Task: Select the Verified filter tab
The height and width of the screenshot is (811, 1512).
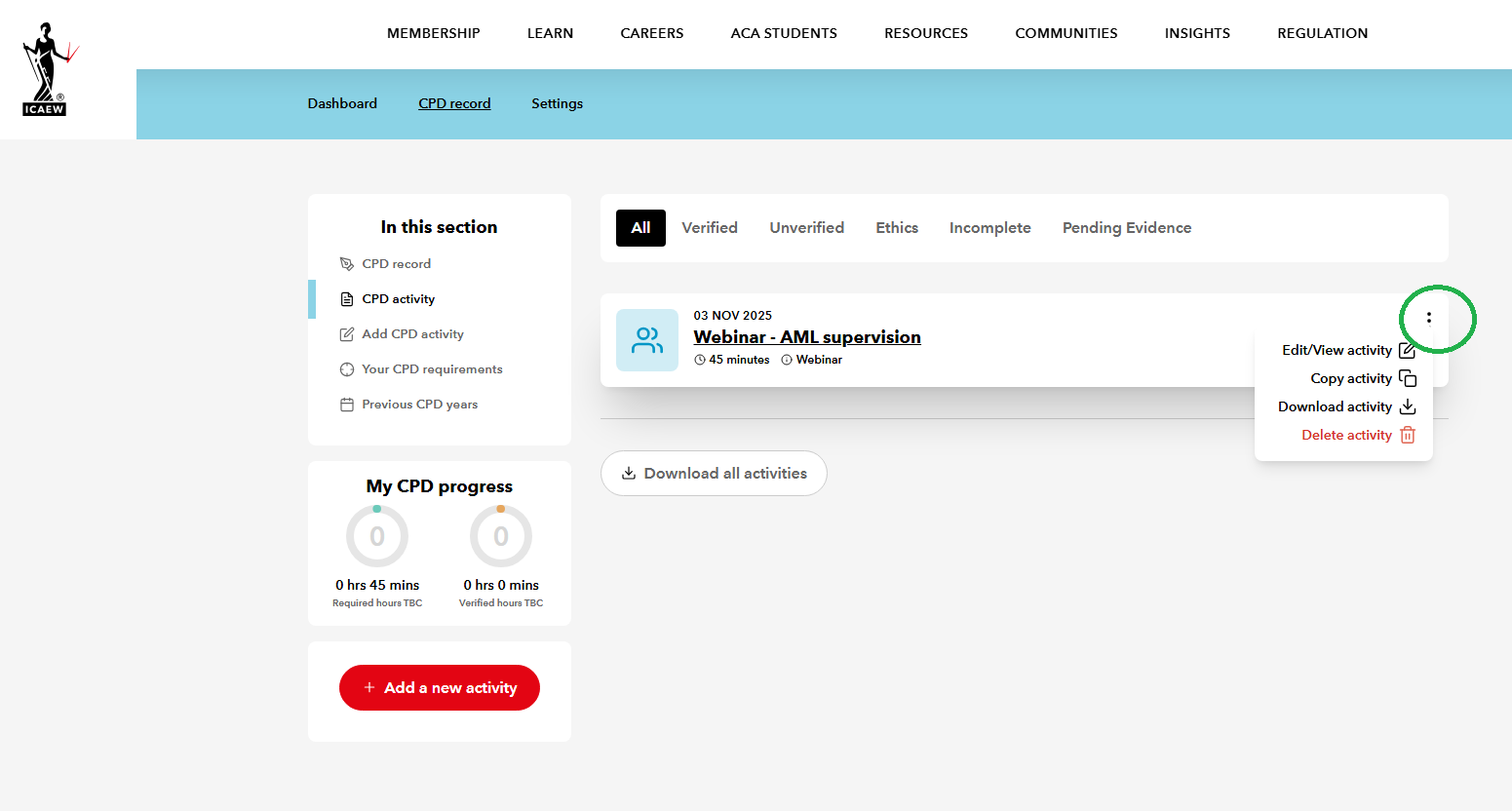Action: (709, 228)
